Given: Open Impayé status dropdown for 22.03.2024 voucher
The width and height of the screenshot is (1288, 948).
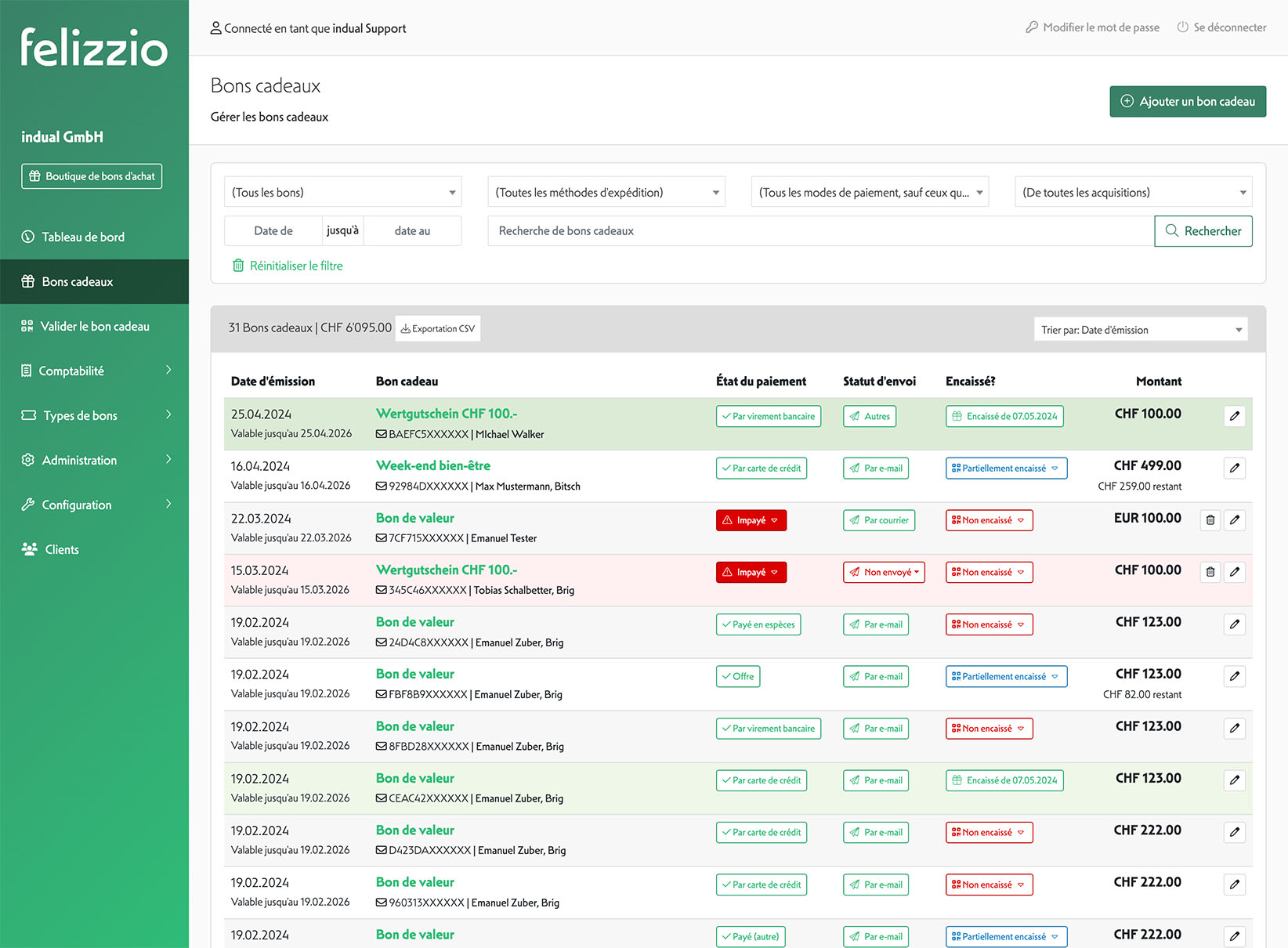Looking at the screenshot, I should (x=751, y=520).
